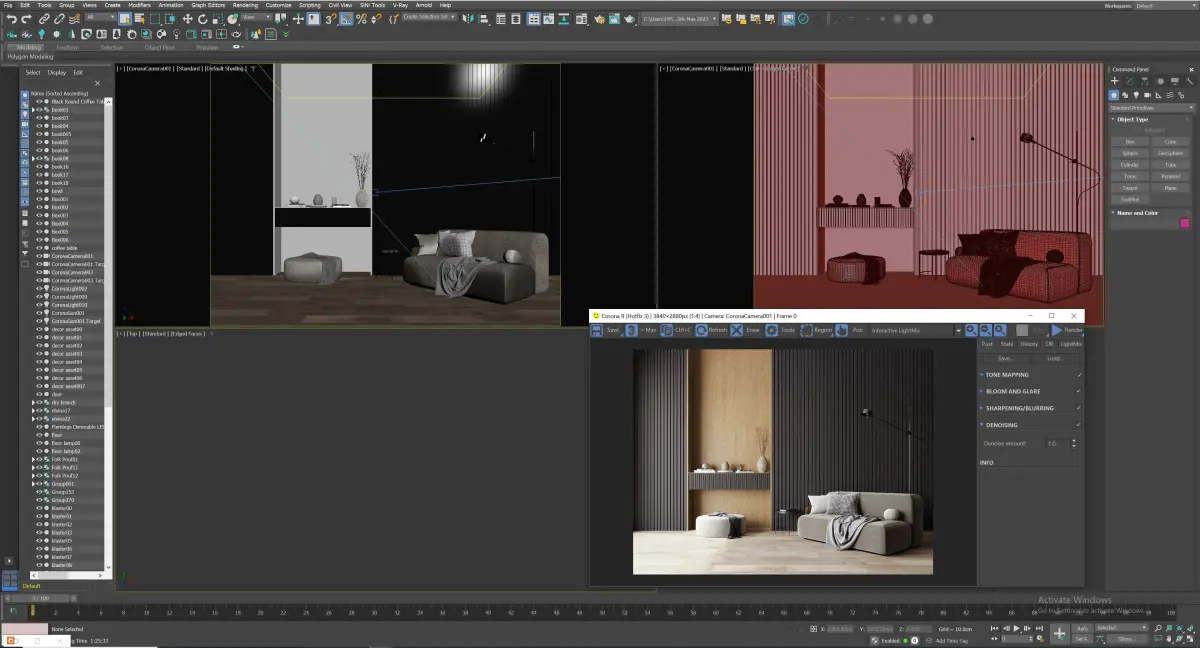This screenshot has width=1200, height=648.
Task: Open the Standard Primitives dropdown
Action: click(1152, 108)
